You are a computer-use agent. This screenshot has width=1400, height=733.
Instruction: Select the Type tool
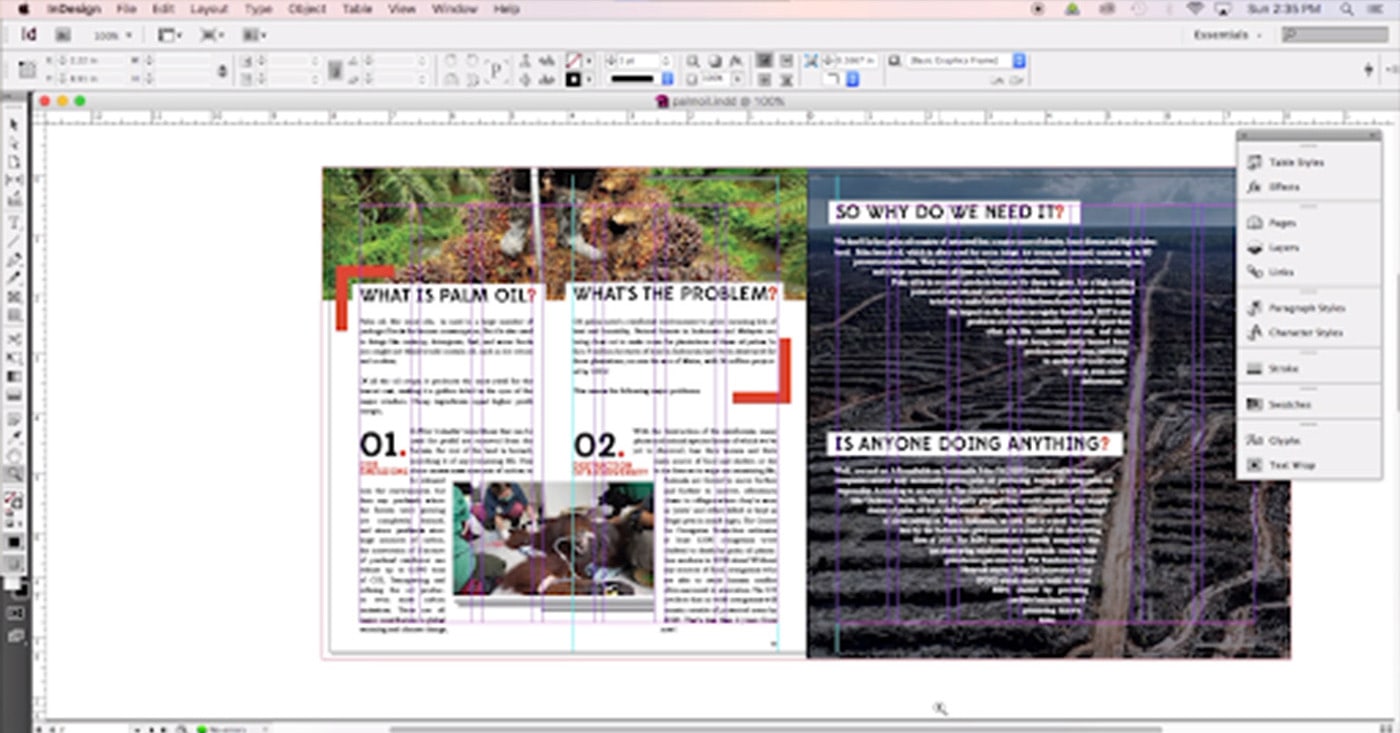pyautogui.click(x=14, y=222)
